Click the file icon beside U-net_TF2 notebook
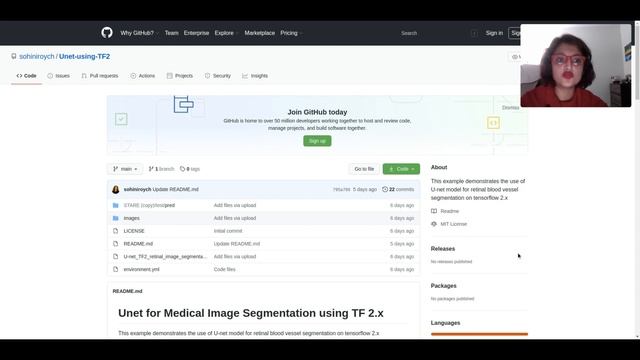640x360 pixels. 116,257
